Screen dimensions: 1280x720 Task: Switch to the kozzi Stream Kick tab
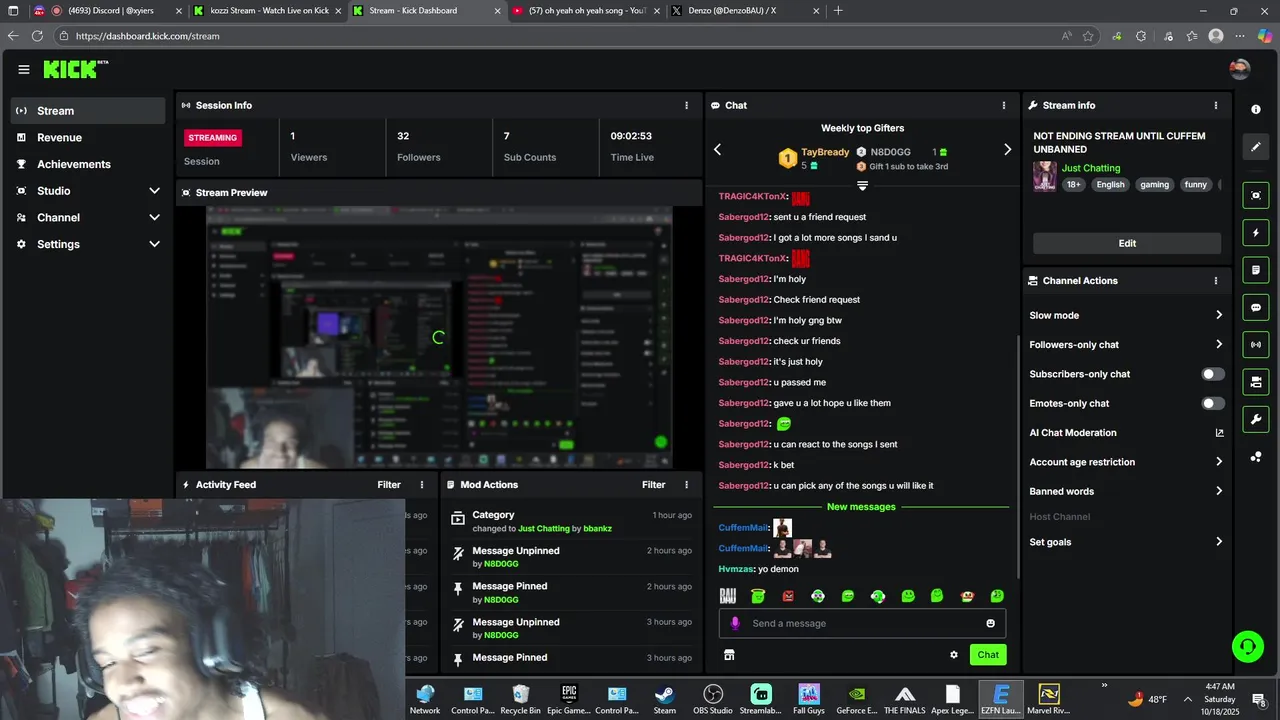click(268, 11)
